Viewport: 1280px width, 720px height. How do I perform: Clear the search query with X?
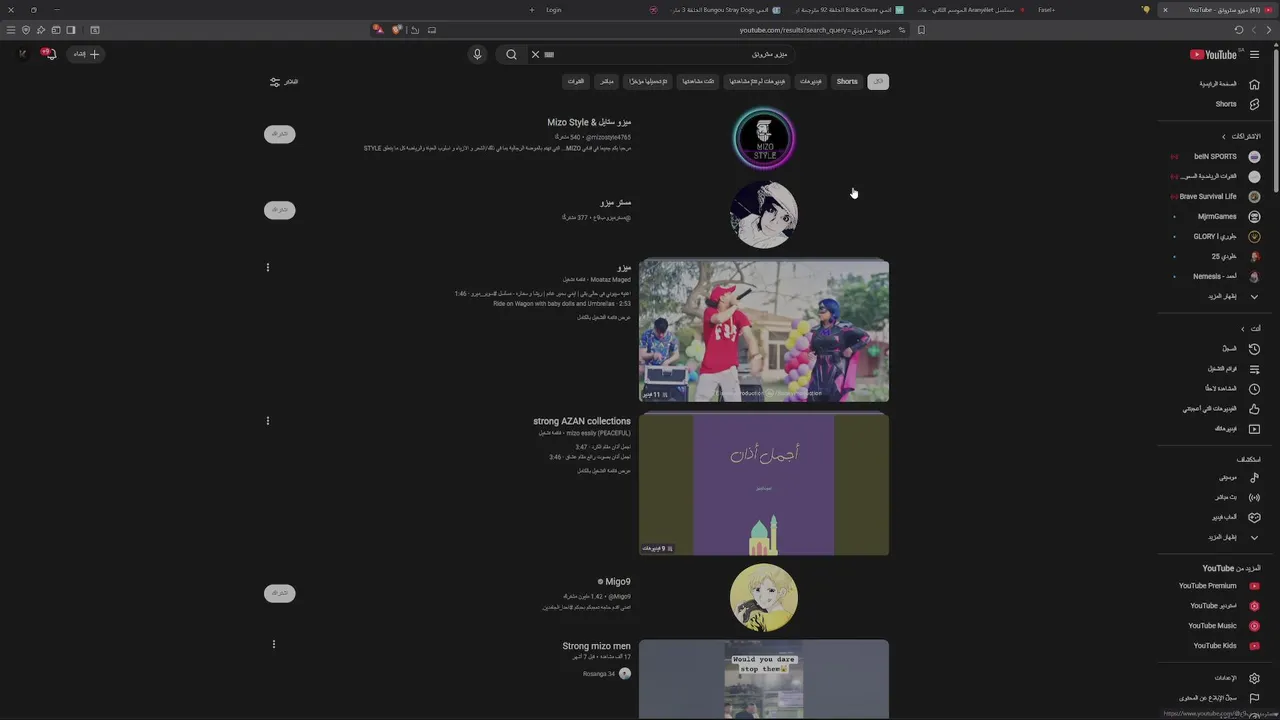coord(535,54)
